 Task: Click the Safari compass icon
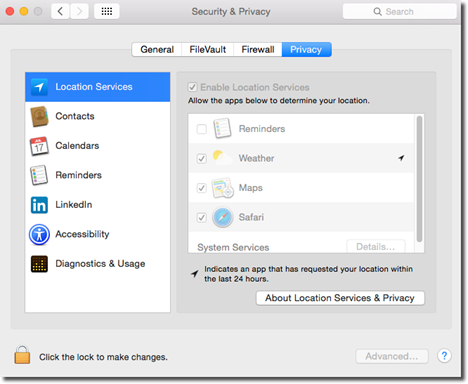pos(222,217)
